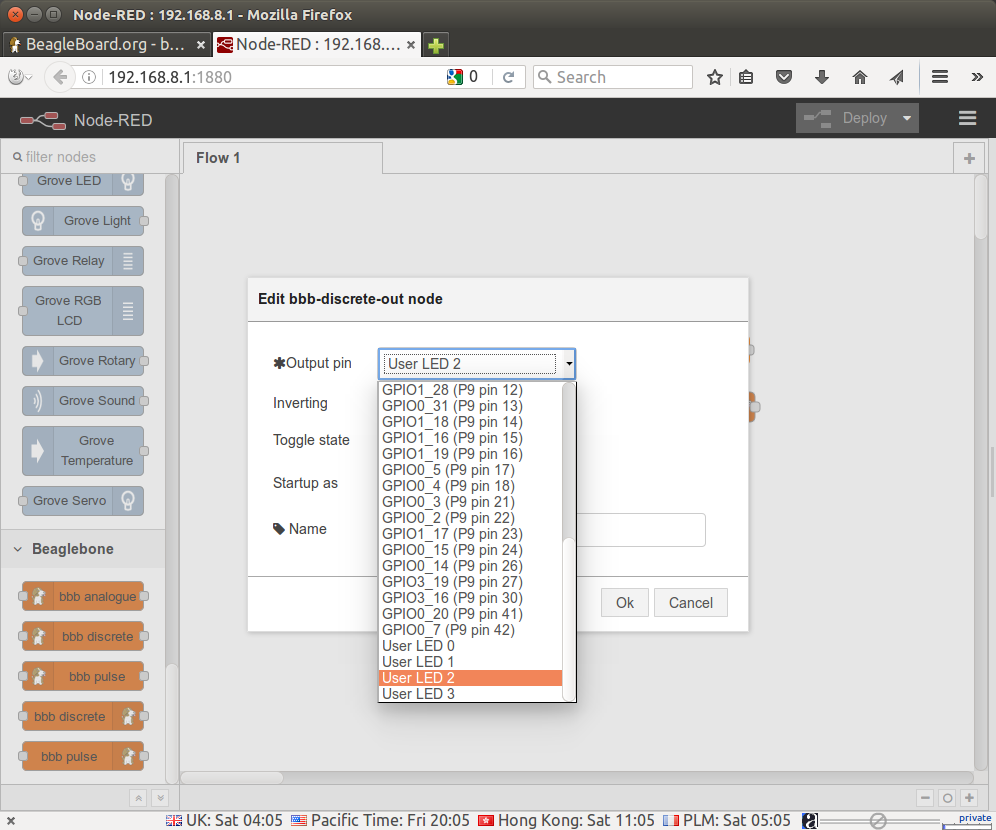
Task: Expand all palette categories
Action: coord(160,798)
